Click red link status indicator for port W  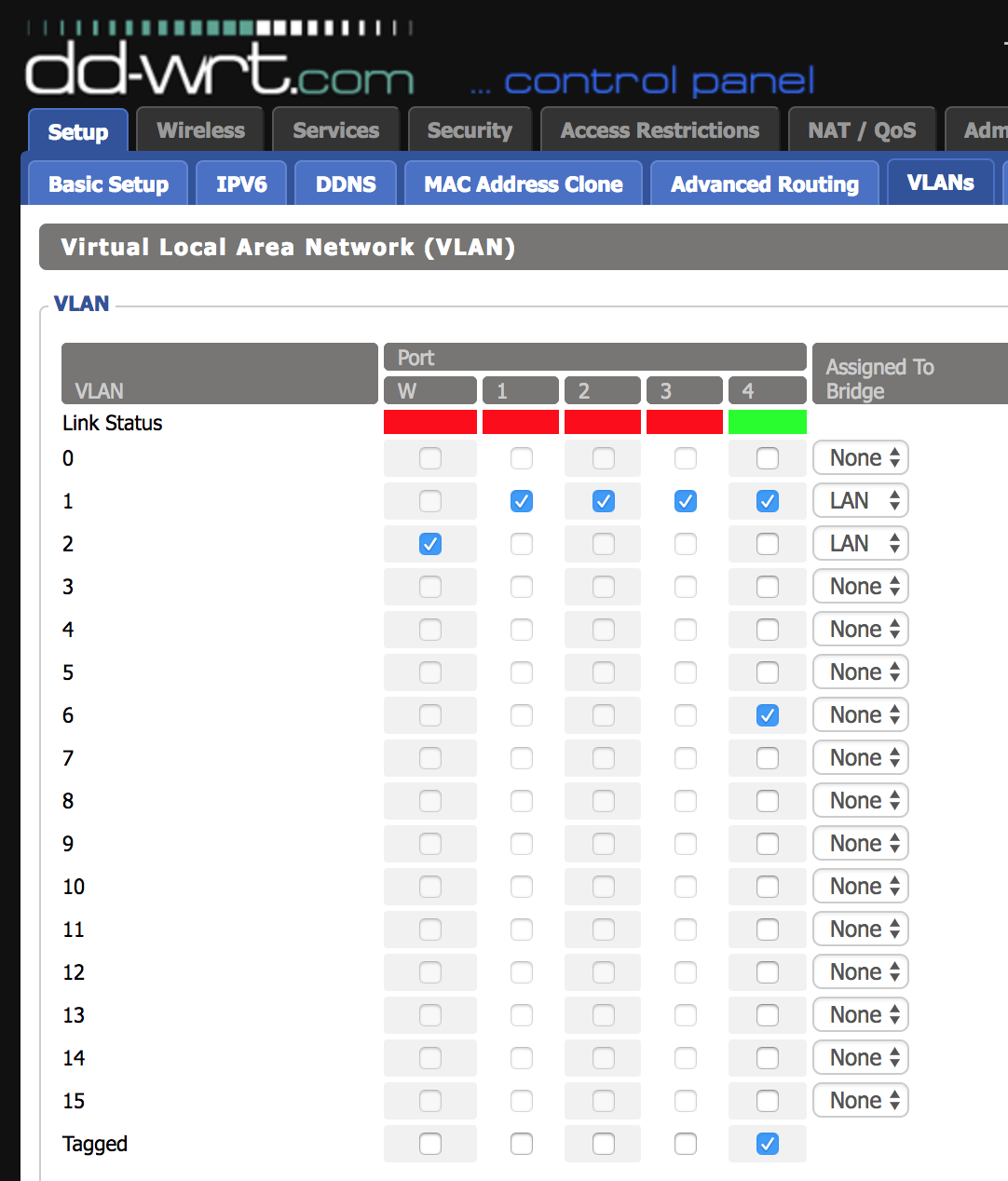coord(429,422)
